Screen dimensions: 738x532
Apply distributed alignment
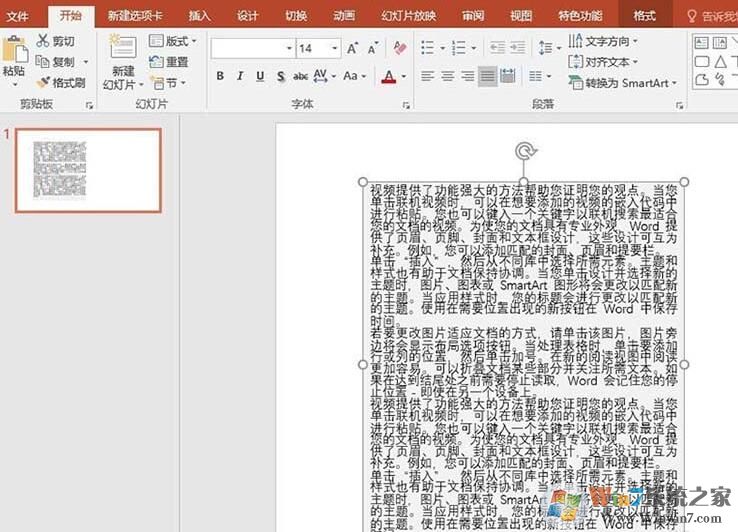click(x=508, y=76)
